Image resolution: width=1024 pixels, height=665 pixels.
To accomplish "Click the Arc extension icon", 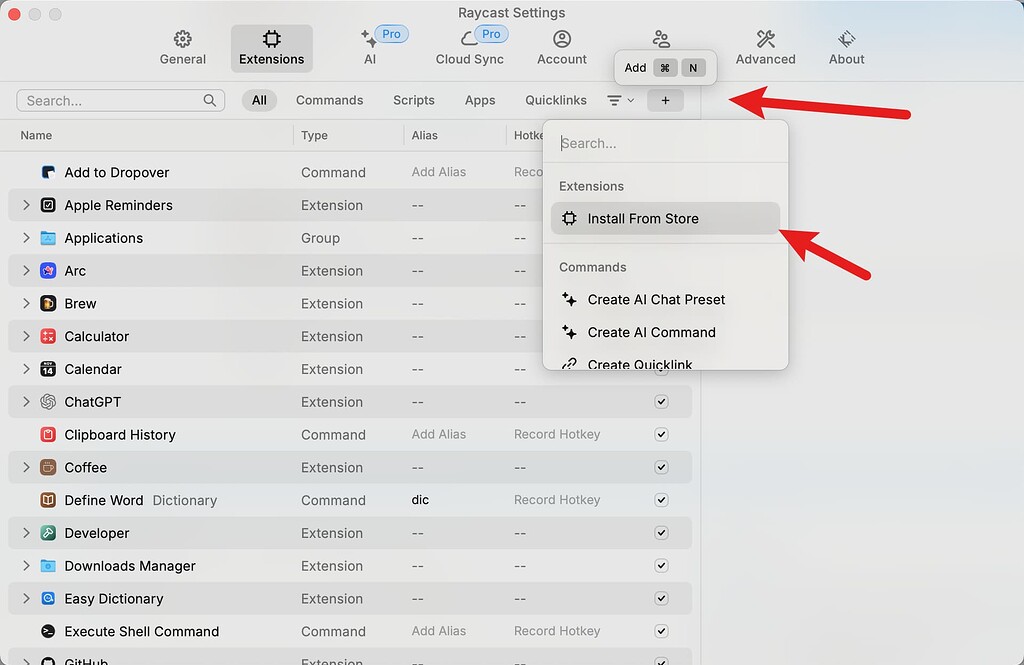I will tap(48, 270).
